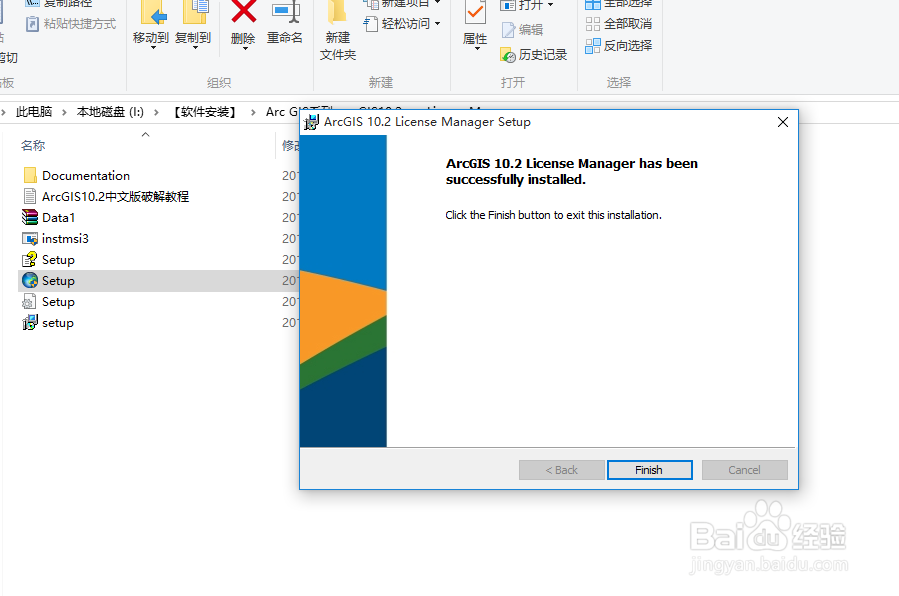The height and width of the screenshot is (596, 899).
Task: Click Edit (编辑) in the ribbon
Action: 522,29
